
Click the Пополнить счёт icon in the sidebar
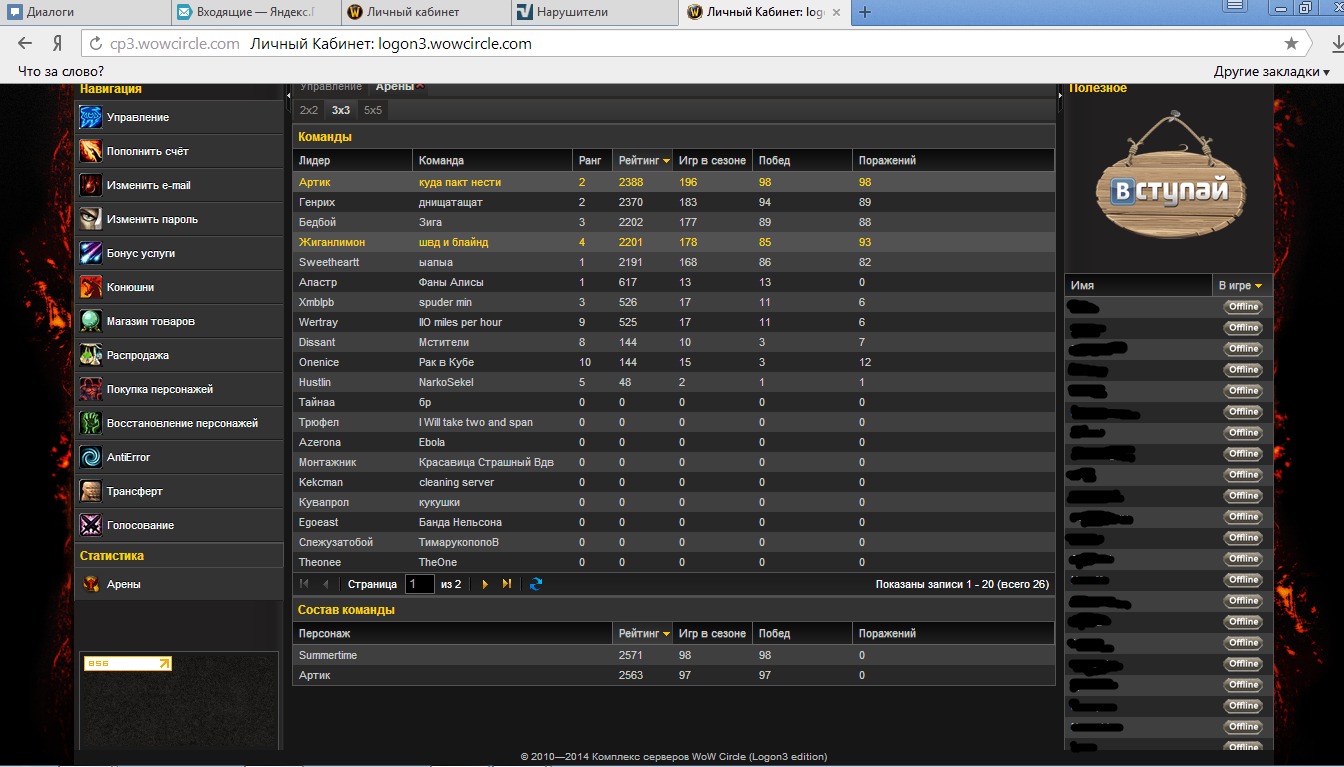click(x=91, y=151)
